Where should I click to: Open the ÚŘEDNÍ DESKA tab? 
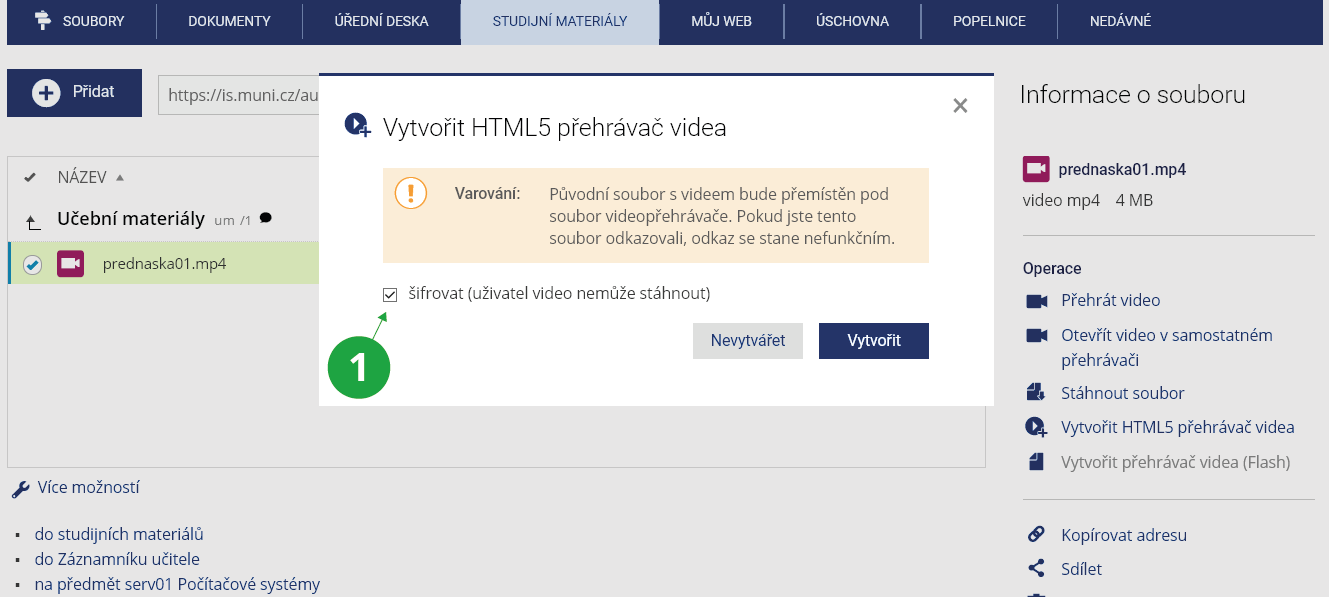click(381, 21)
